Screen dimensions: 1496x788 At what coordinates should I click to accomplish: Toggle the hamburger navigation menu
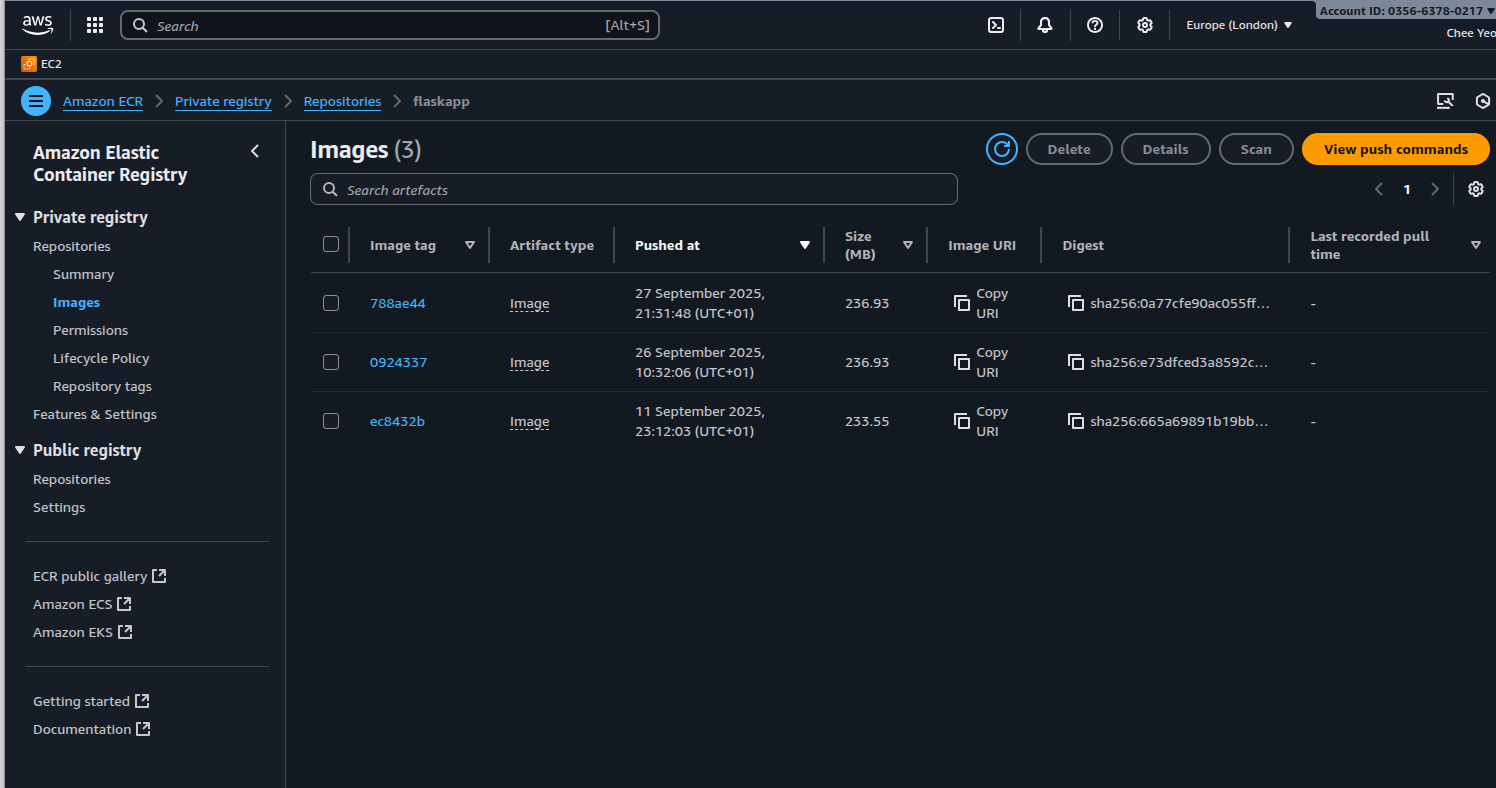tap(36, 101)
